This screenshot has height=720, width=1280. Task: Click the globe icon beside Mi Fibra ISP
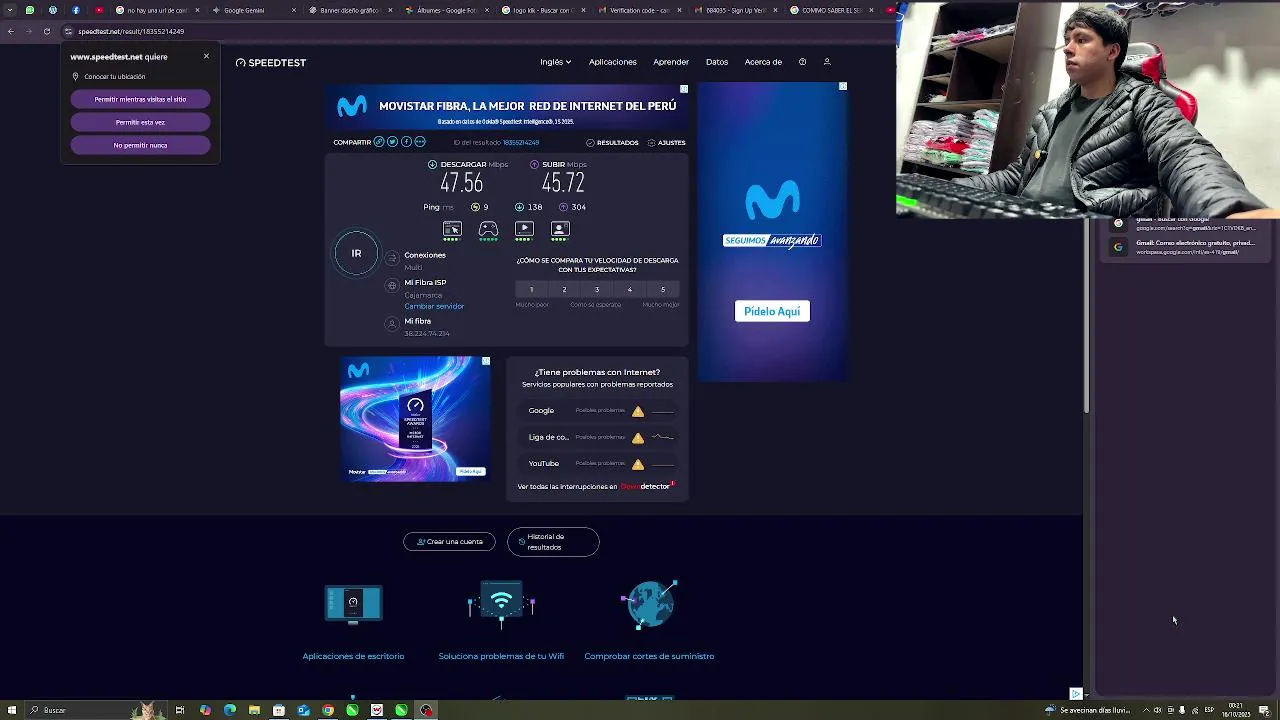[392, 286]
